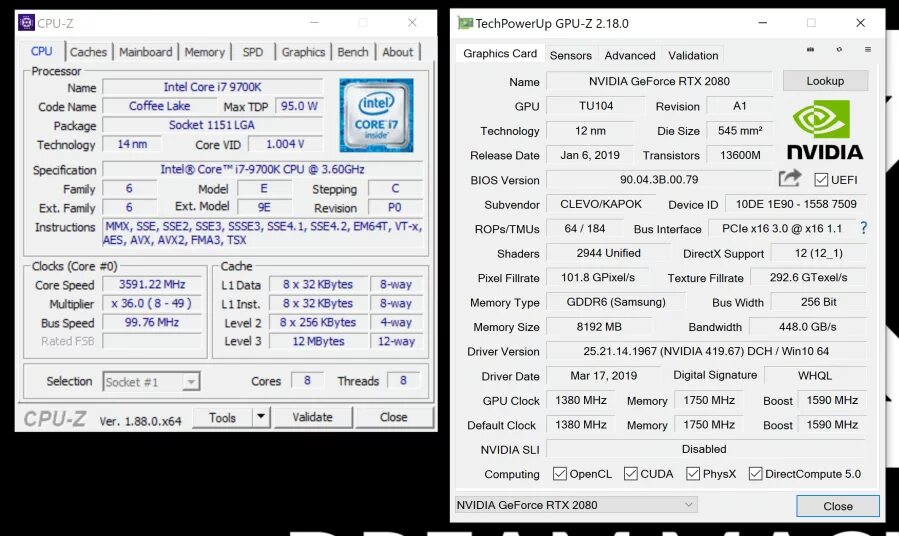This screenshot has height=536, width=899.
Task: Click the Shaders 2944 Unified value
Action: (x=608, y=253)
